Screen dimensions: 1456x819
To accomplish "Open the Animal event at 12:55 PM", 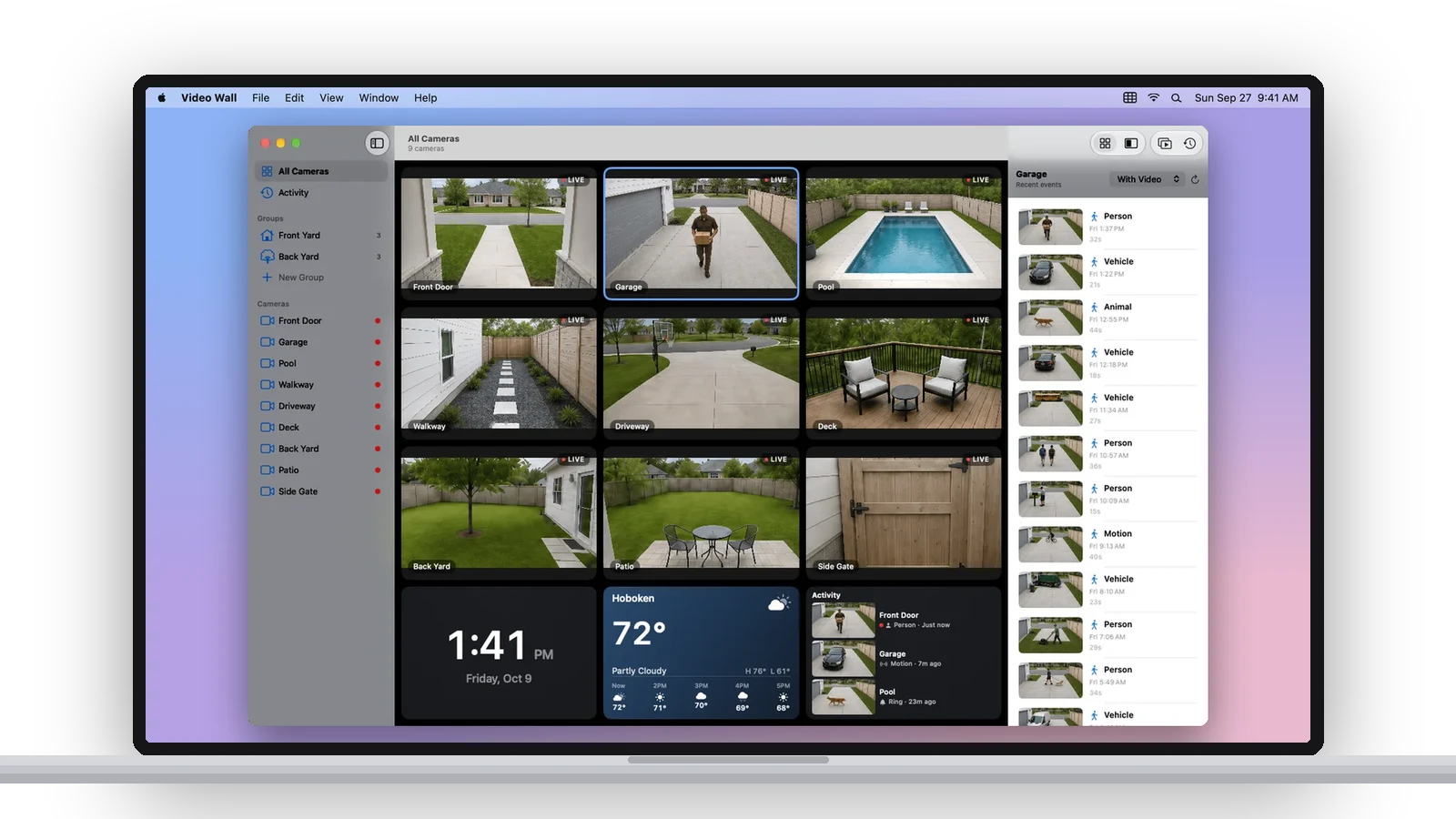I will (1108, 318).
